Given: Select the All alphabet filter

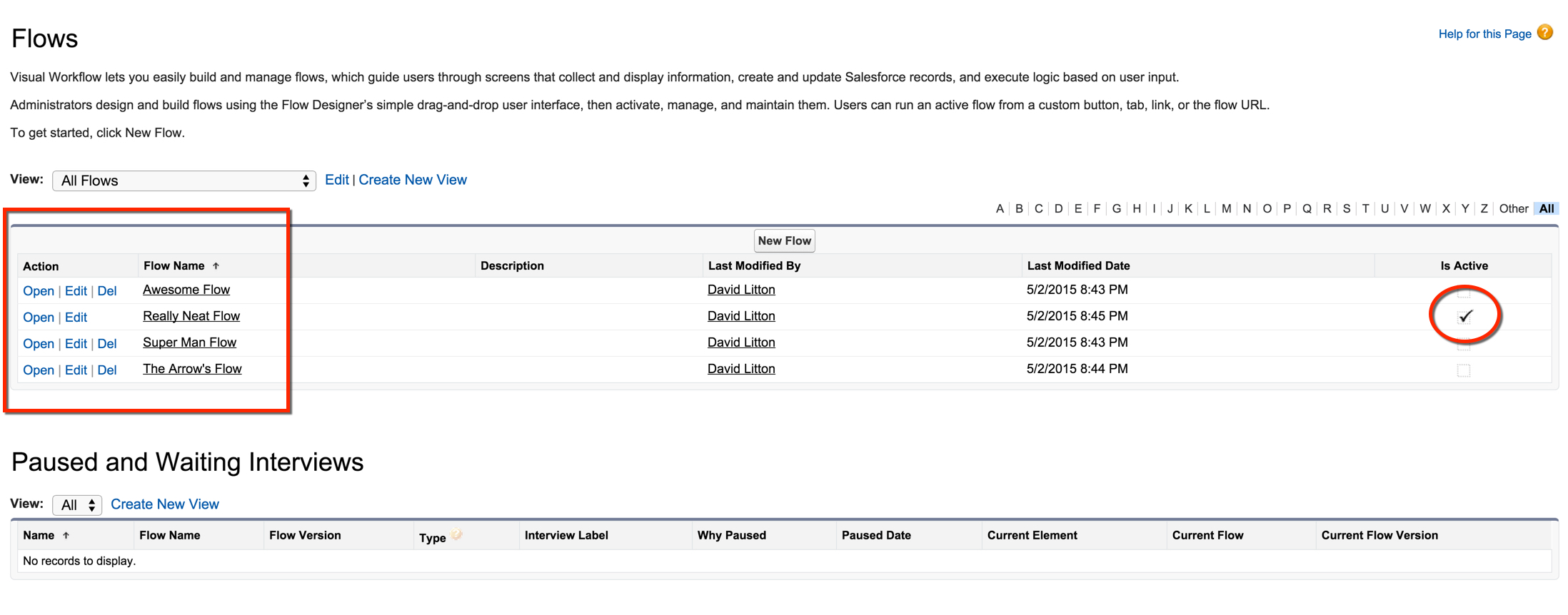Looking at the screenshot, I should (x=1547, y=209).
